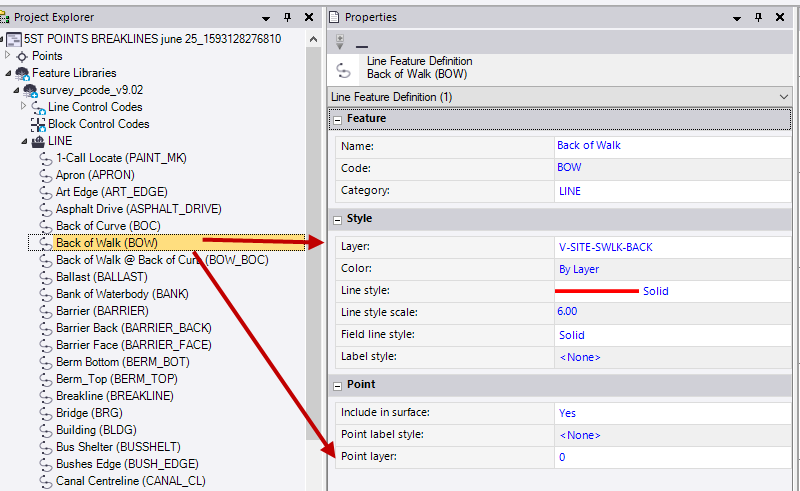Open the Properties panel options menu
This screenshot has height=491, width=800.
737,18
